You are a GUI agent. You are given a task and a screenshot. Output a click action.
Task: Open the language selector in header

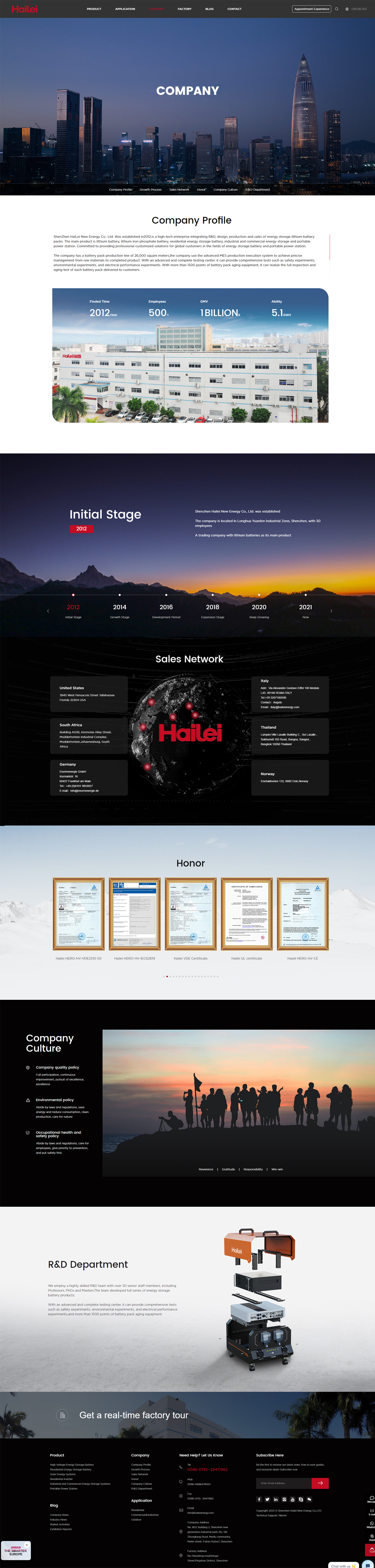tap(356, 9)
